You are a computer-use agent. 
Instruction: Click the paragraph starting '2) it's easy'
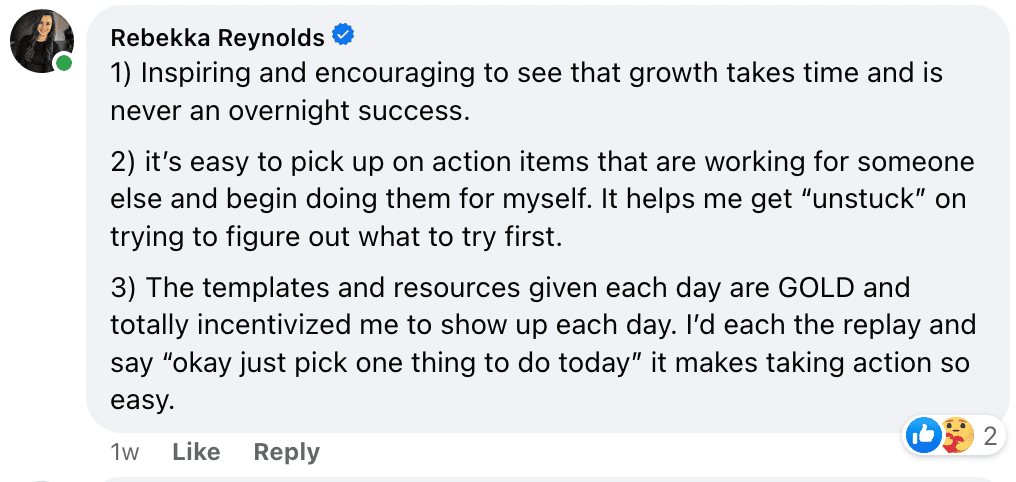[x=542, y=199]
